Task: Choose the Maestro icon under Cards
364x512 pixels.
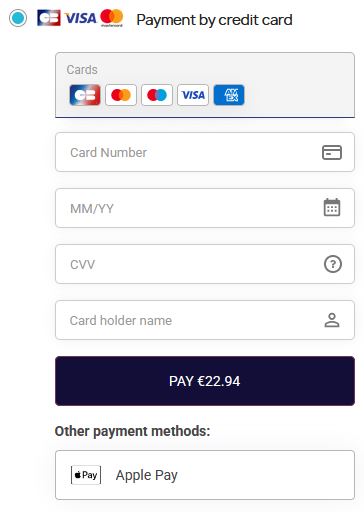Action: [x=157, y=95]
